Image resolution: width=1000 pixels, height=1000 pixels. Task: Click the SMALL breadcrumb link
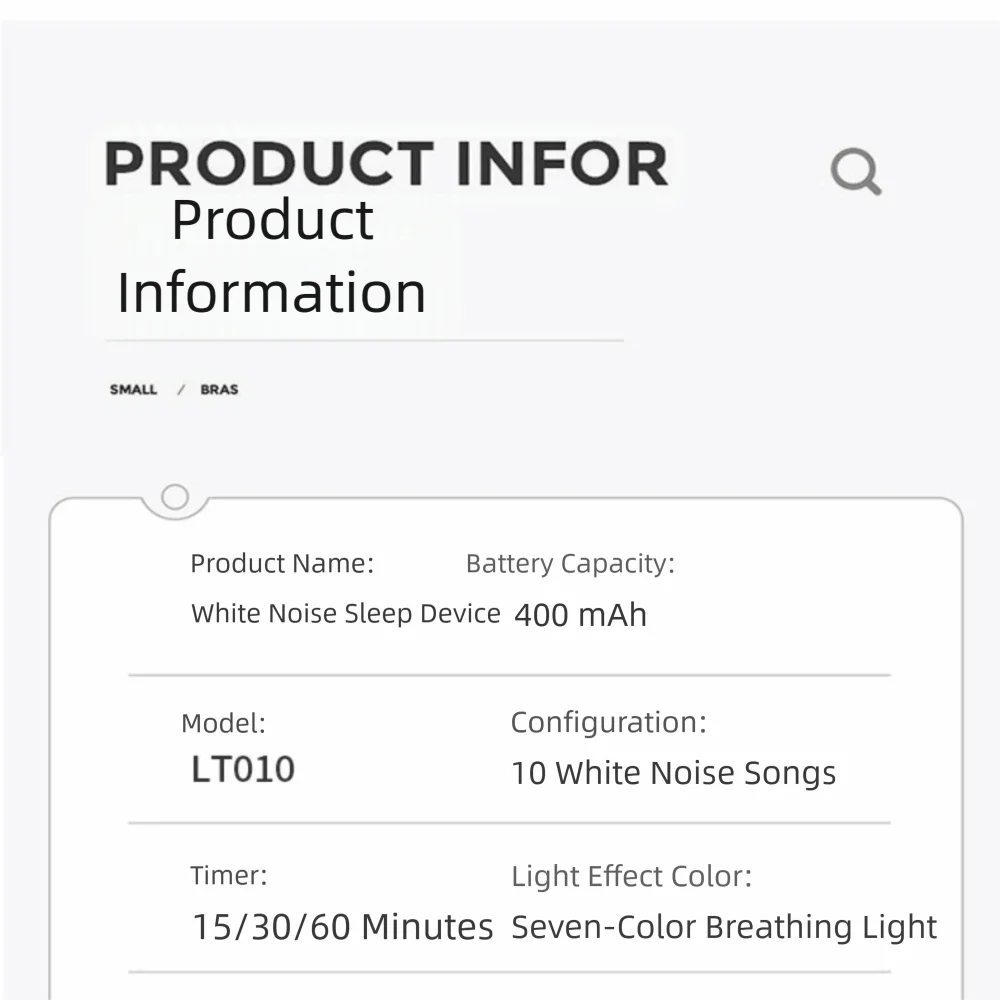133,390
